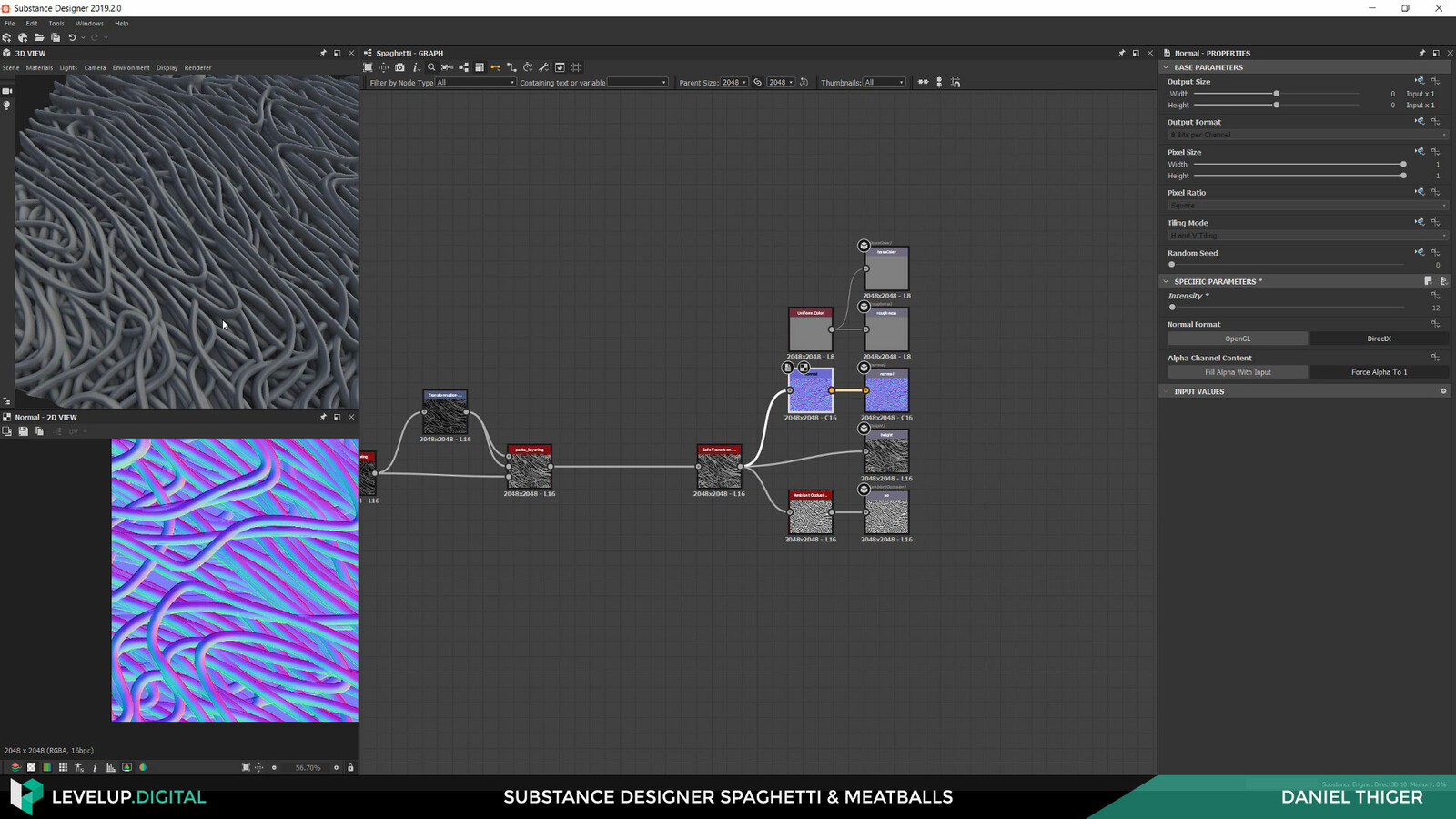Switch Output Format to DirectX

1380,338
